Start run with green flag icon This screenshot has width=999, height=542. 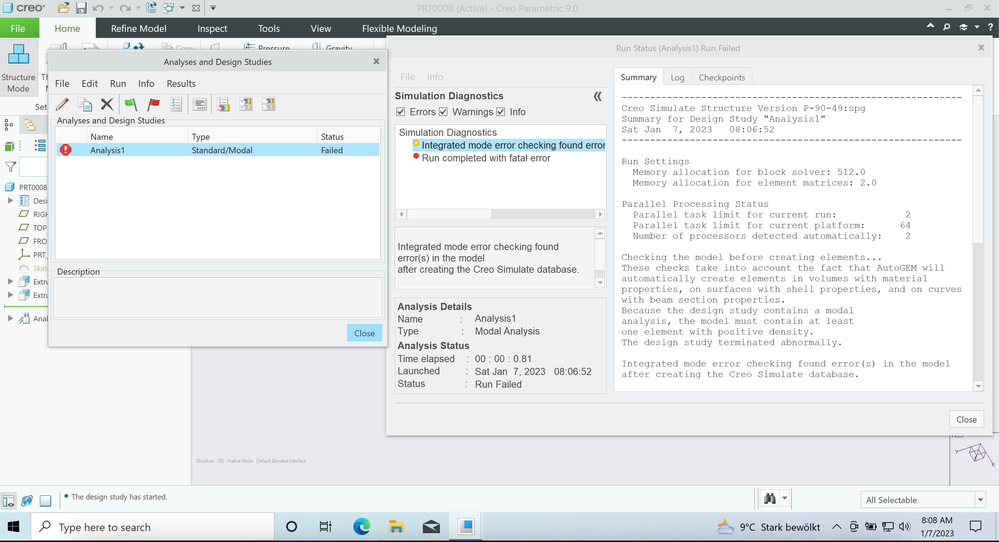(131, 104)
